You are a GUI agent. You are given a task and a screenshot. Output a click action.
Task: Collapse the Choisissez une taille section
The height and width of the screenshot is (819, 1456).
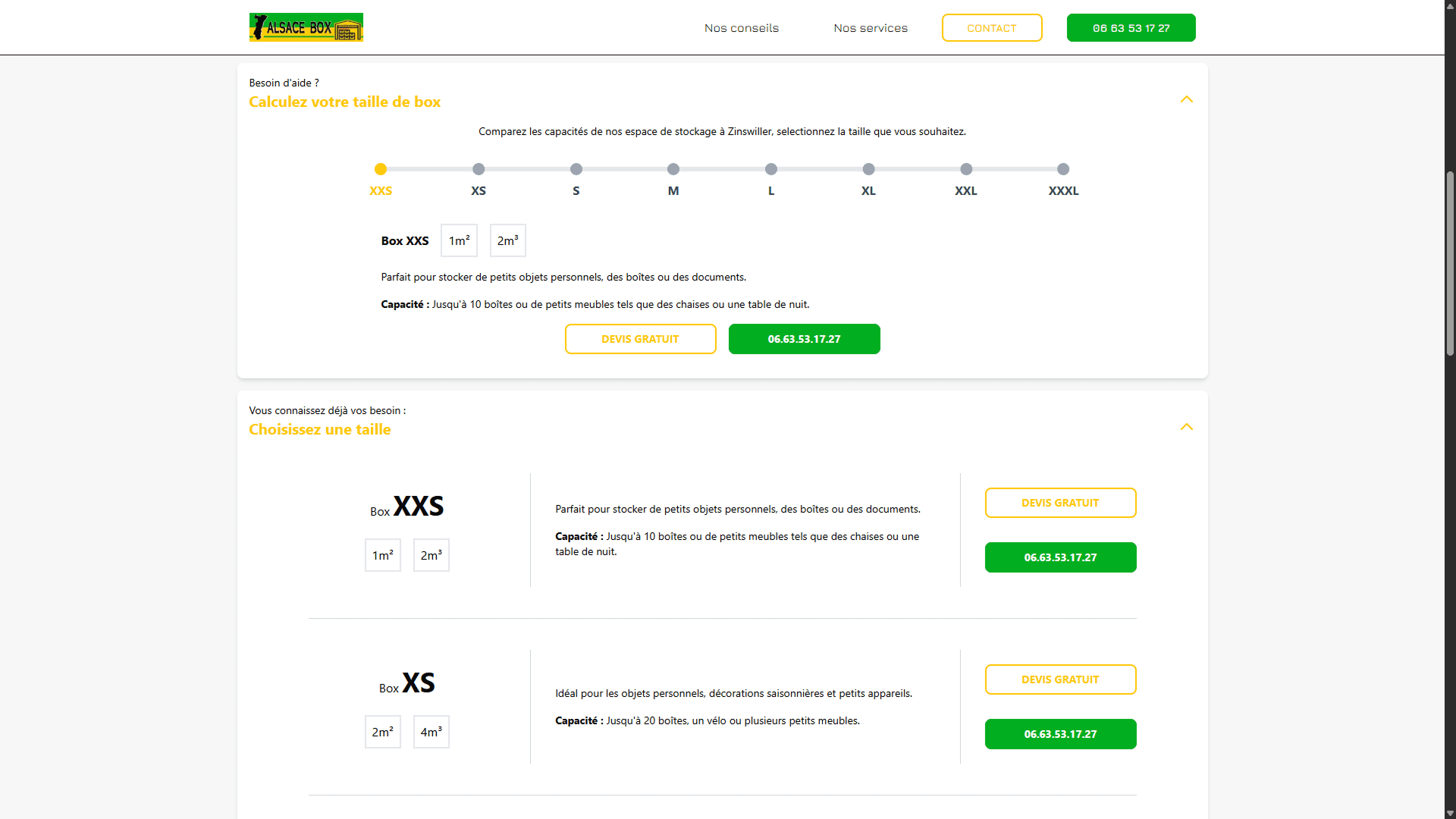click(x=1186, y=427)
